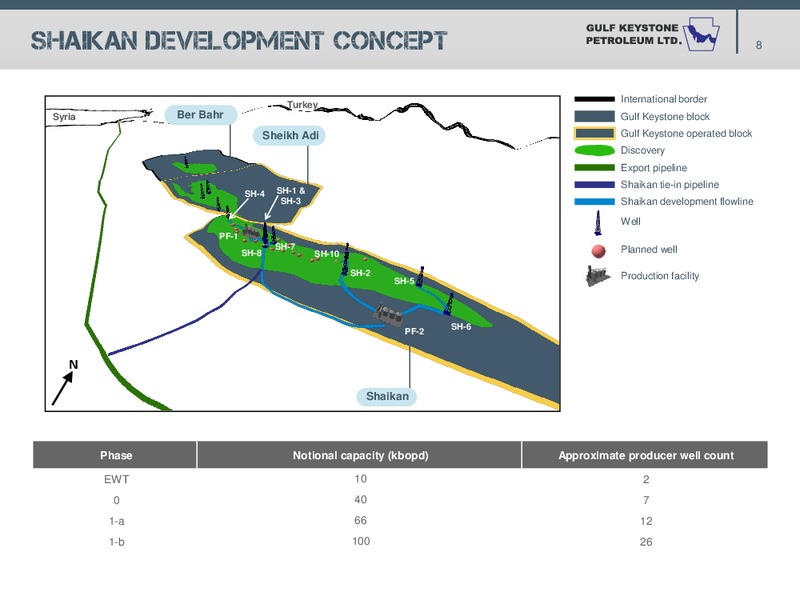
Task: Click the 1-b phase cell
Action: [x=116, y=542]
